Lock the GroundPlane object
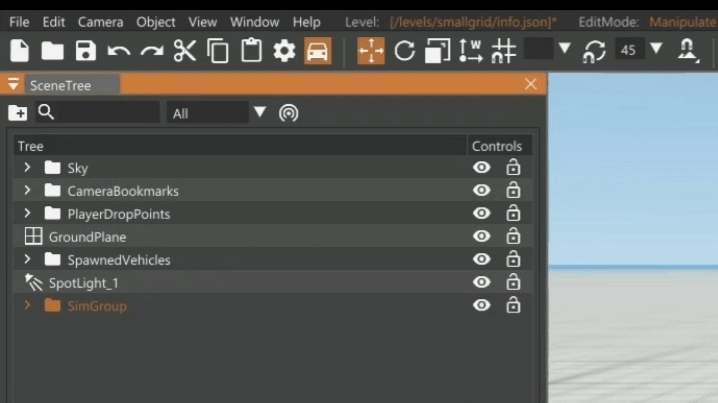This screenshot has height=403, width=718. click(x=513, y=236)
